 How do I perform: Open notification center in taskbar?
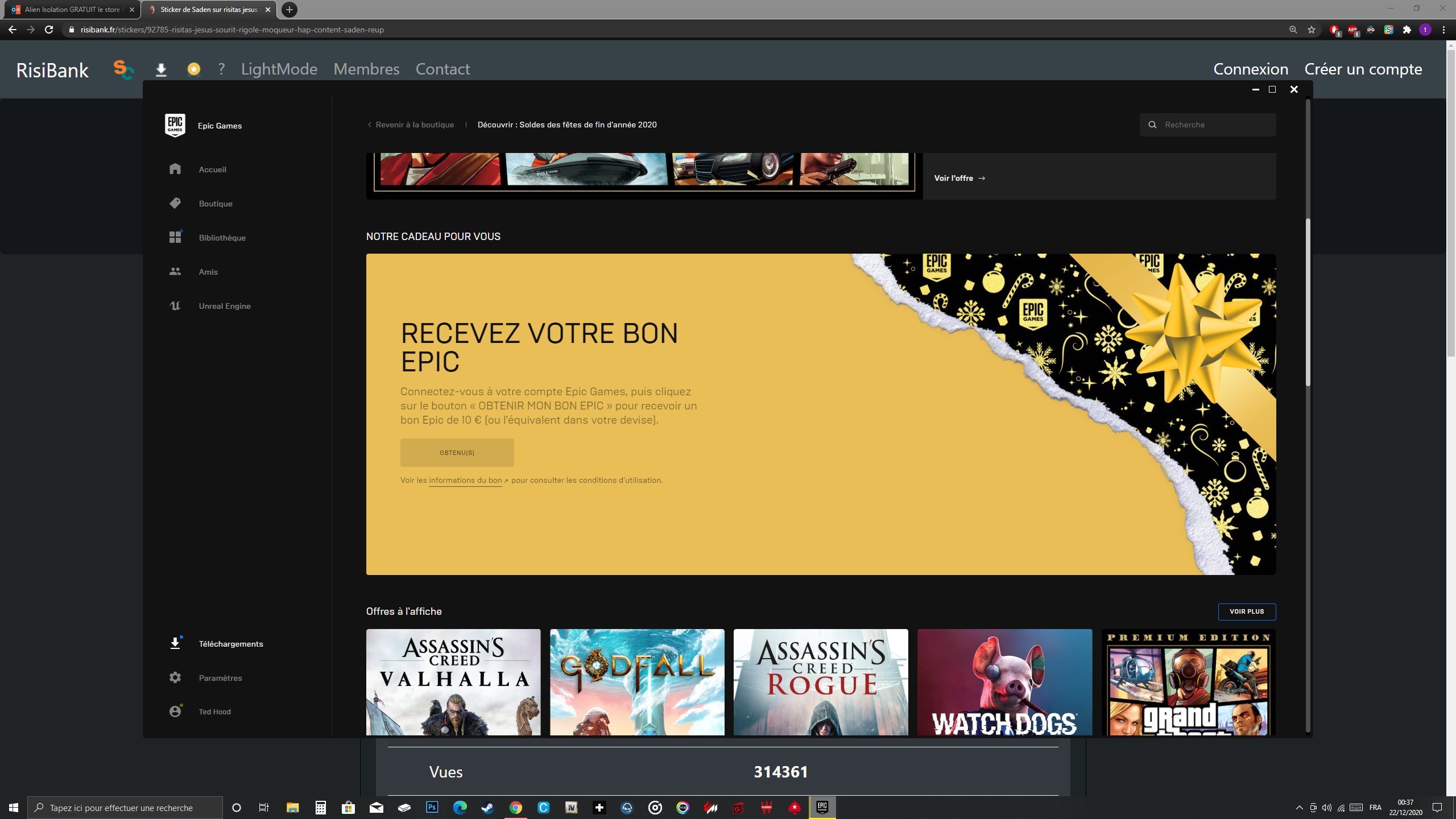1437,808
